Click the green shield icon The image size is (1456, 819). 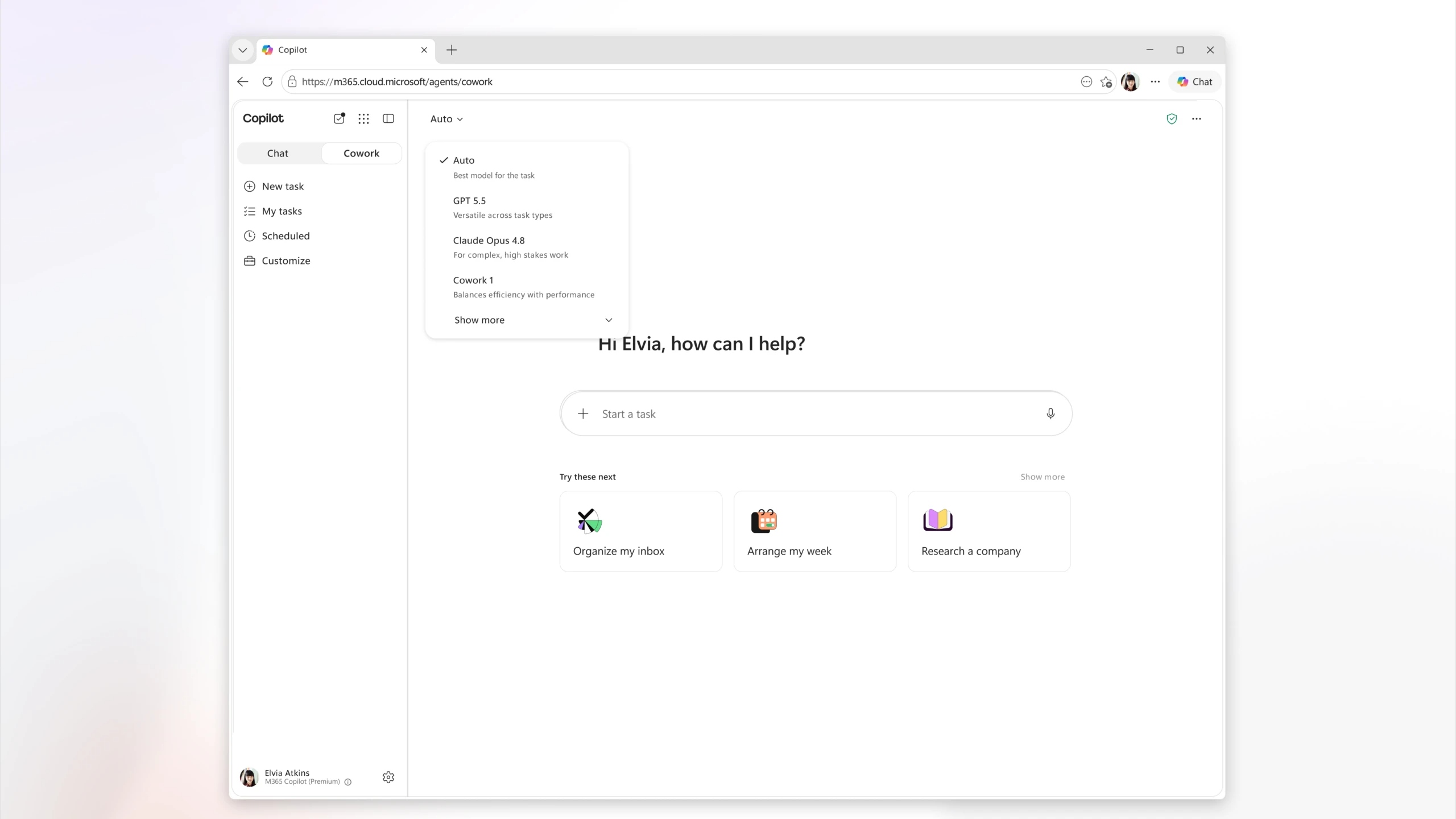tap(1172, 118)
